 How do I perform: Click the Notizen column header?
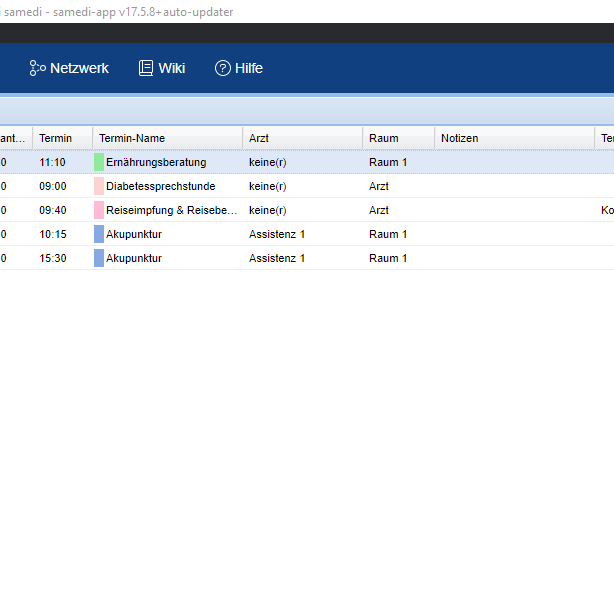(x=460, y=138)
